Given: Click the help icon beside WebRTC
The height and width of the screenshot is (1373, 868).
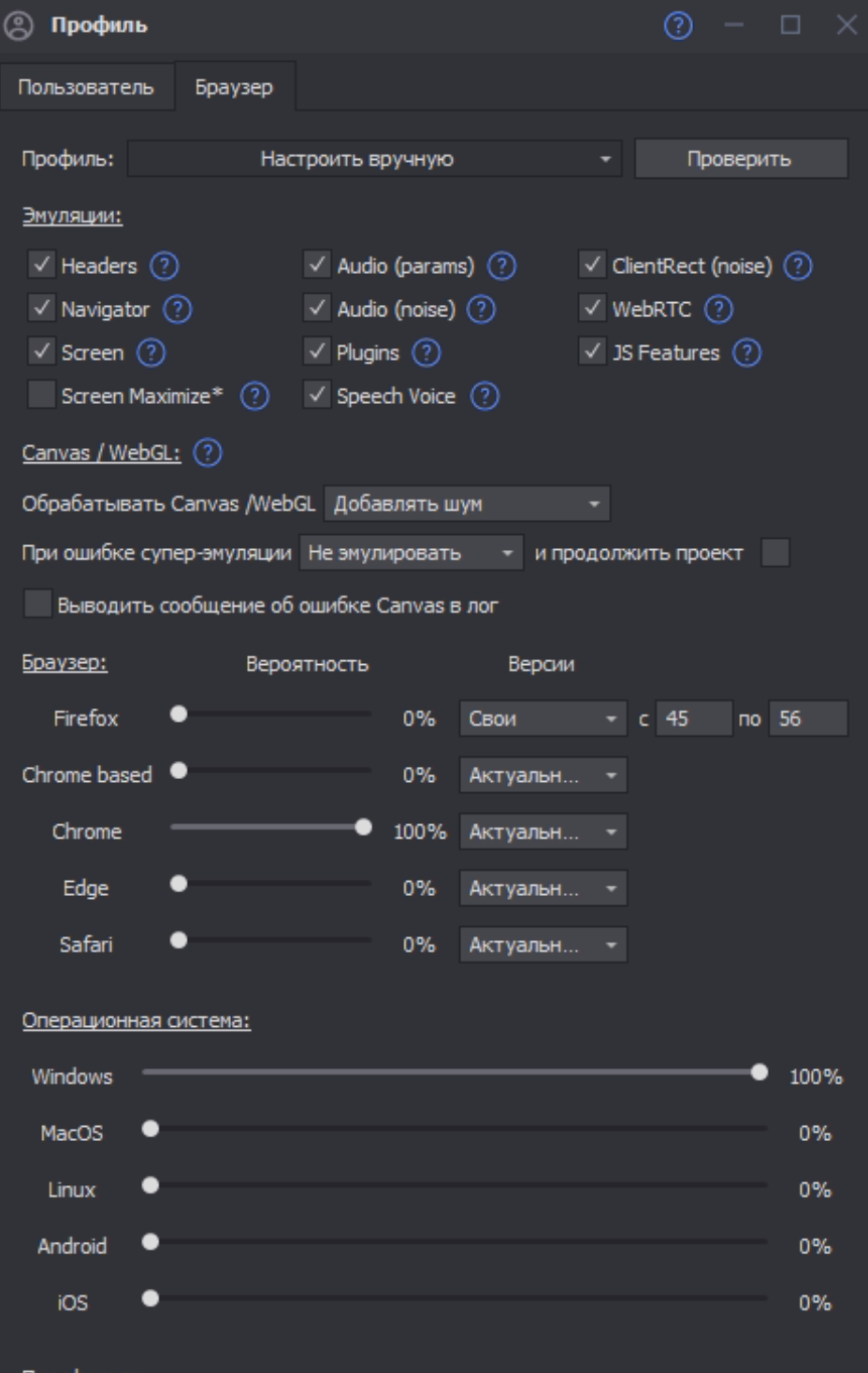Looking at the screenshot, I should (718, 310).
